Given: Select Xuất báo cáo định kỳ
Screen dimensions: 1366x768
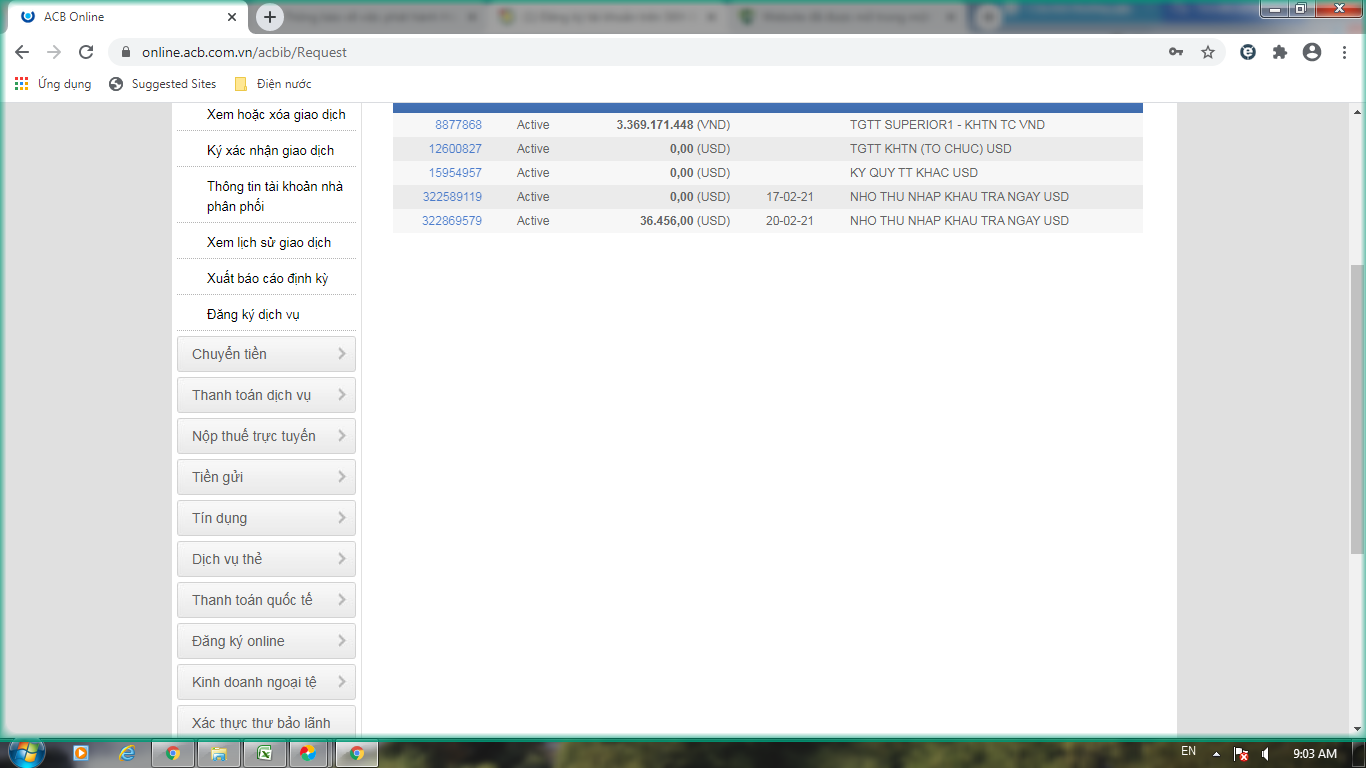Looking at the screenshot, I should pyautogui.click(x=267, y=278).
